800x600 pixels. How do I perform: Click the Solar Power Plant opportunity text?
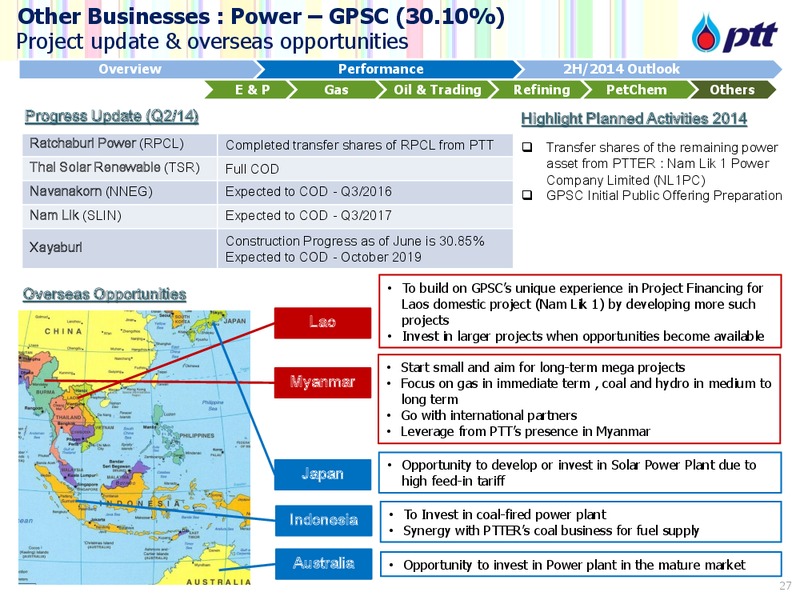coord(578,473)
